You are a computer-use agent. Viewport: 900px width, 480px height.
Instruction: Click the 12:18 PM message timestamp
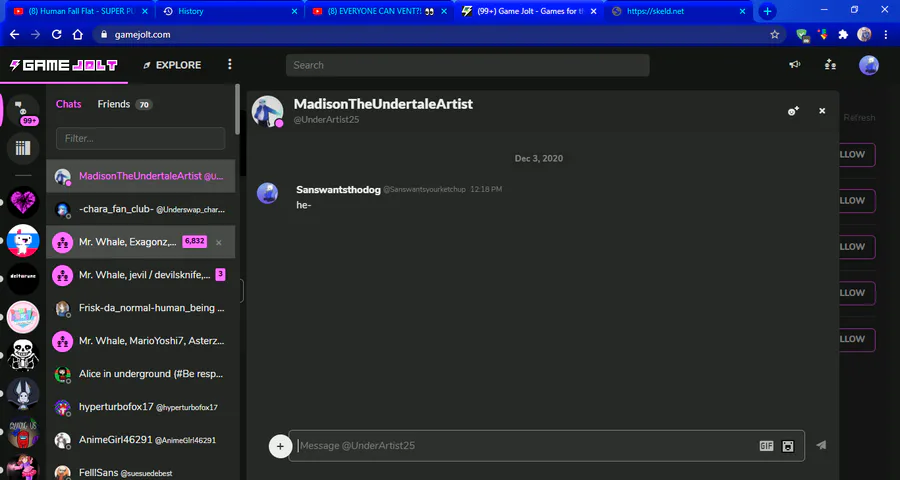(486, 189)
